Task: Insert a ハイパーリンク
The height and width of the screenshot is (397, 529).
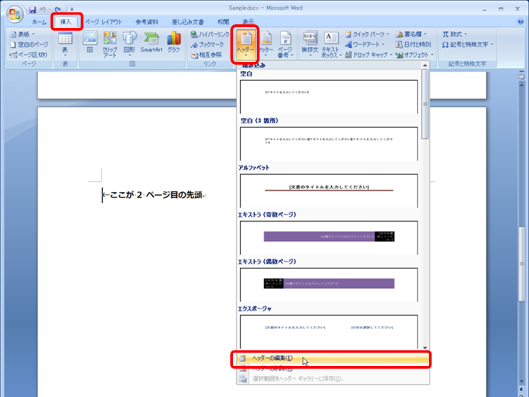Action: 210,34
